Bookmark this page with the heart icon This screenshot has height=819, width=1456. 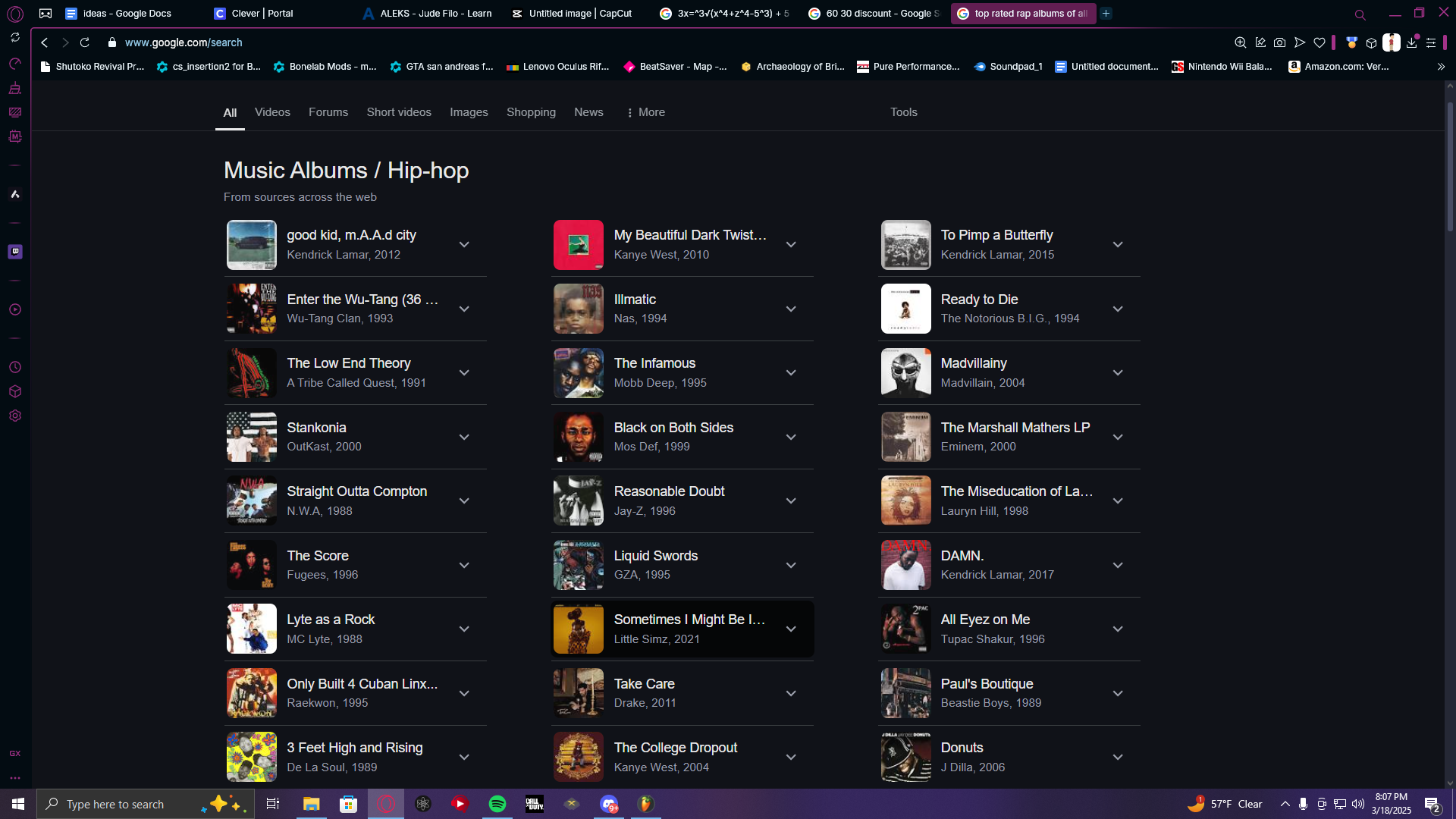click(x=1319, y=42)
